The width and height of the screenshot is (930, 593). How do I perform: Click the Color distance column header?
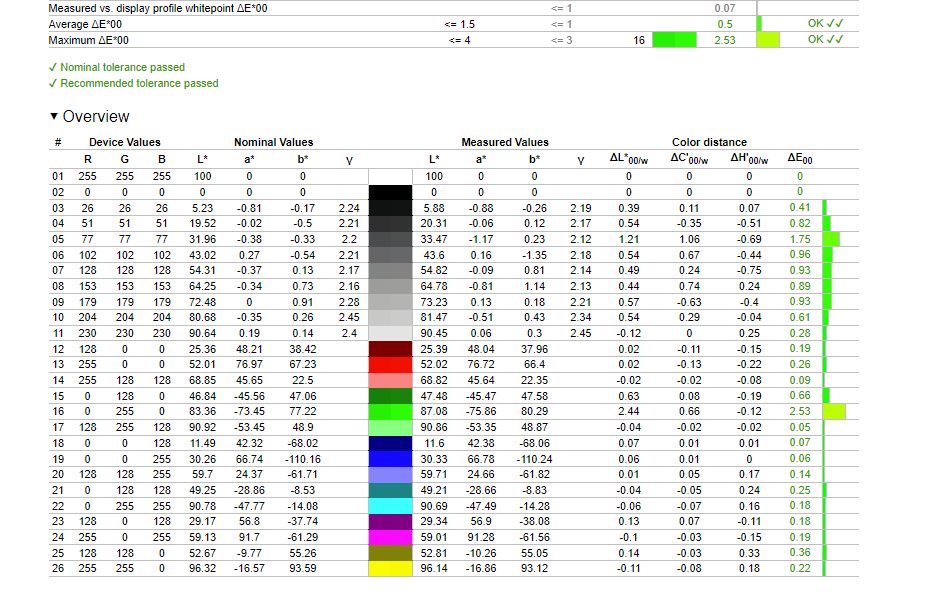[709, 142]
